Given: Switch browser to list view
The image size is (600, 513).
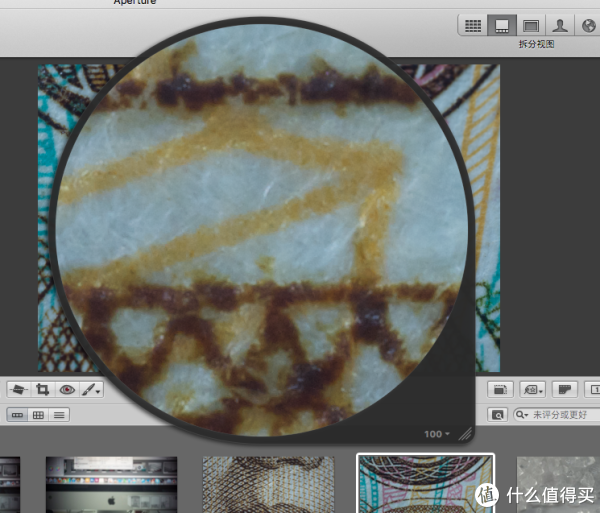Looking at the screenshot, I should tap(59, 415).
